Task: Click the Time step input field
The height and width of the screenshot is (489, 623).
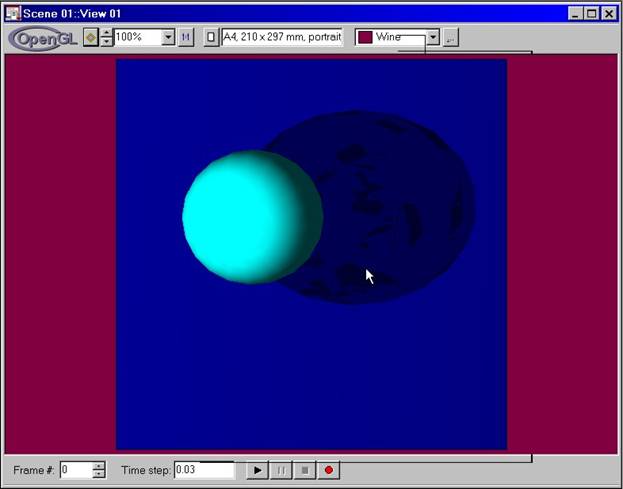Action: pyautogui.click(x=203, y=469)
